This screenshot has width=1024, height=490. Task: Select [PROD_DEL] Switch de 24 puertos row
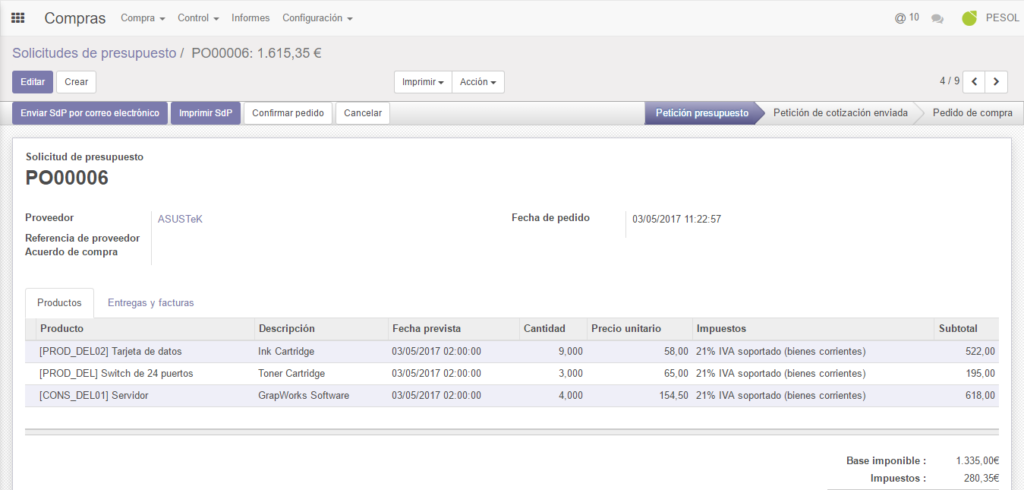[x=512, y=374]
